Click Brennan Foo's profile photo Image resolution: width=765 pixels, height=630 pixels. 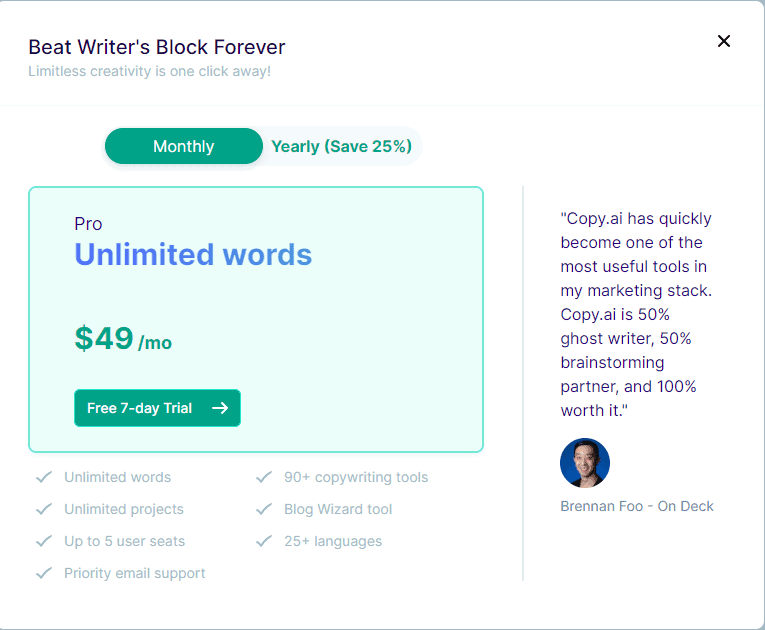[x=585, y=463]
